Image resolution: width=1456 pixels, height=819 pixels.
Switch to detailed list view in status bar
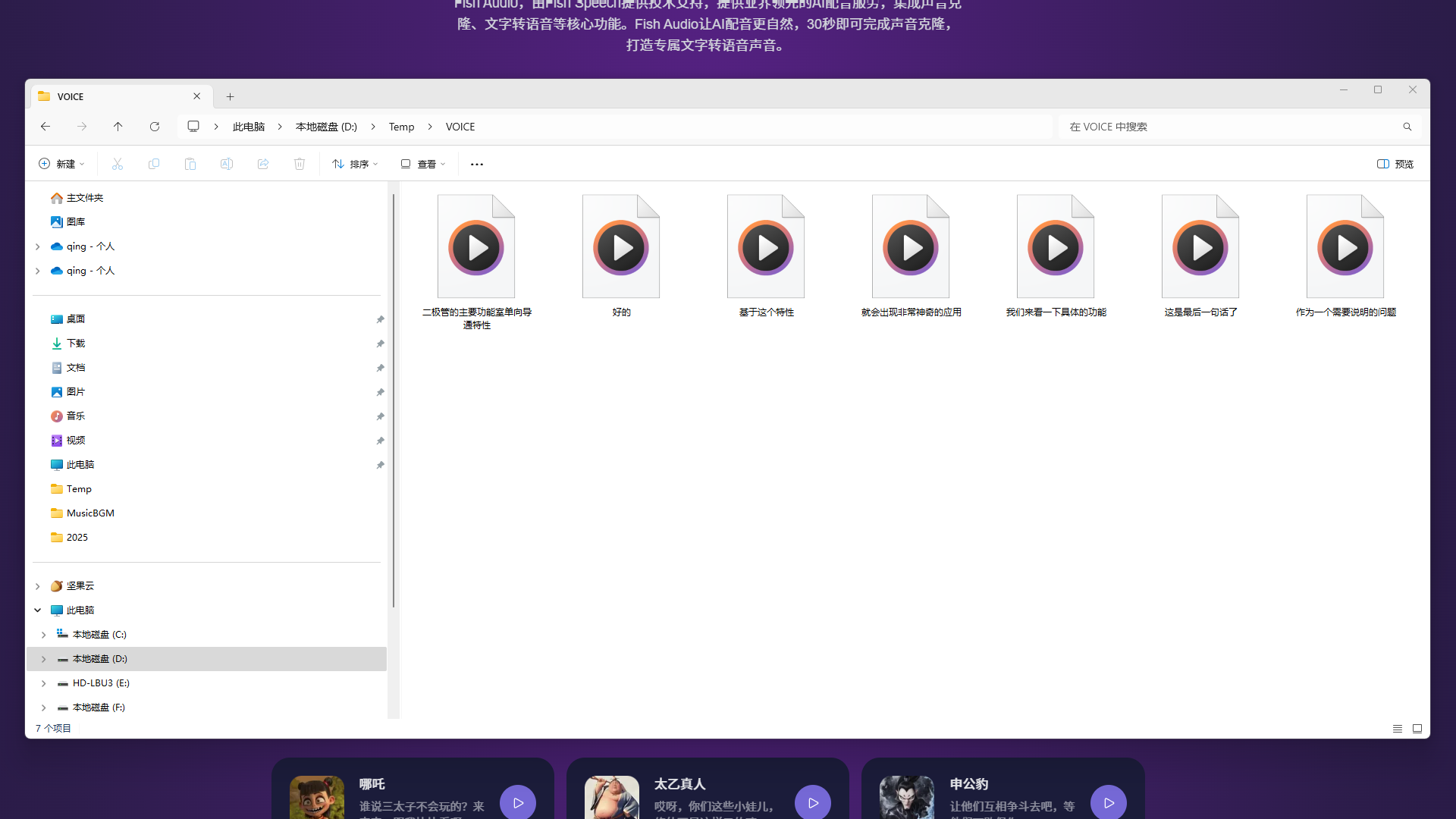[x=1398, y=729]
